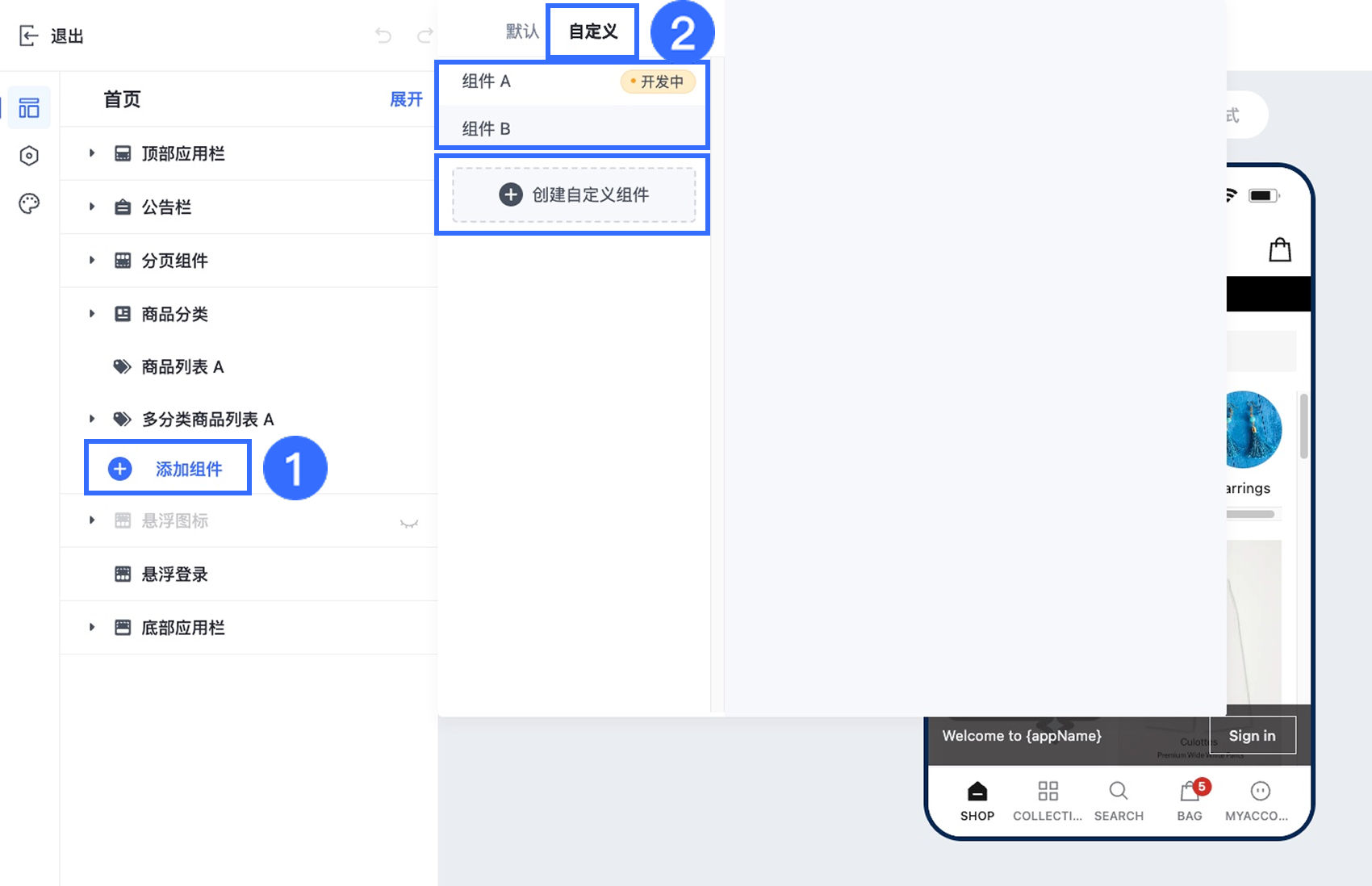1372x886 pixels.
Task: Expand the 多分类商品列表 A tree row
Action: coord(92,419)
